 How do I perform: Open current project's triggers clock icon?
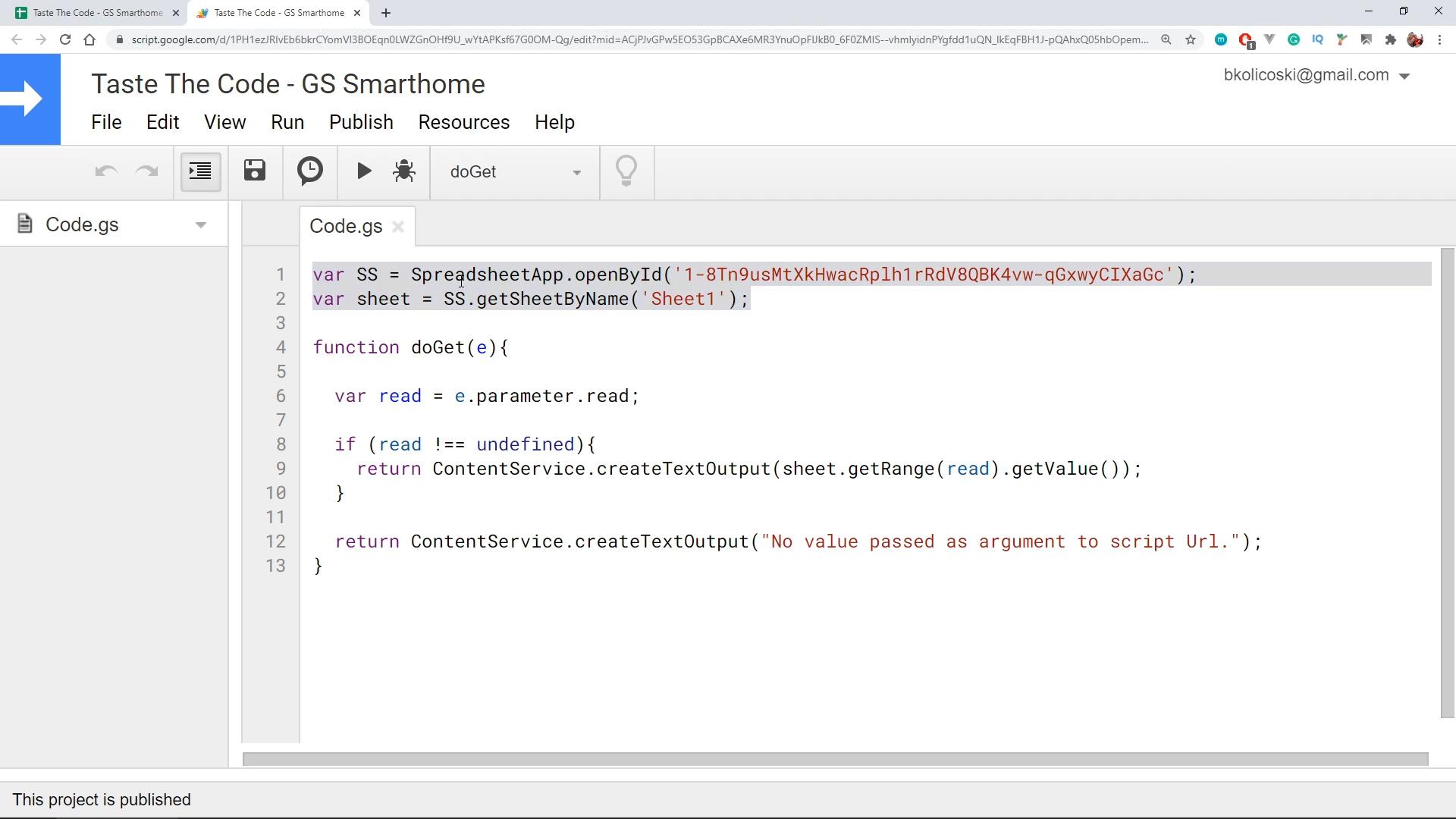tap(310, 171)
